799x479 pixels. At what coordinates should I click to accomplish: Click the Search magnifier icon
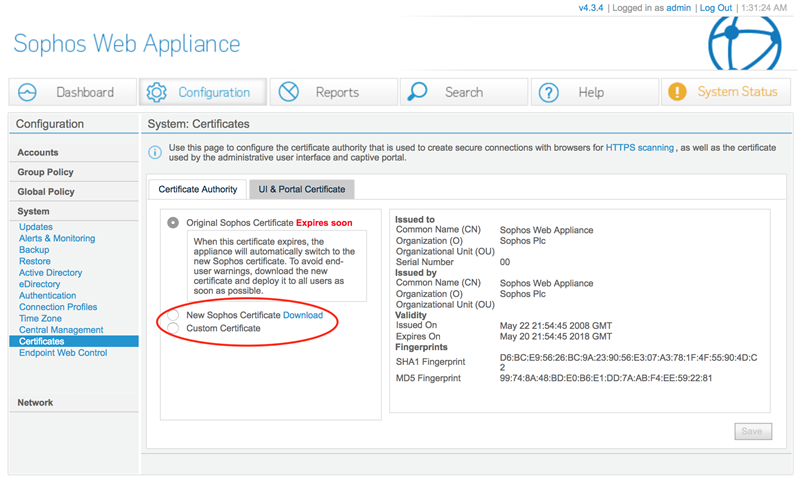(x=417, y=92)
